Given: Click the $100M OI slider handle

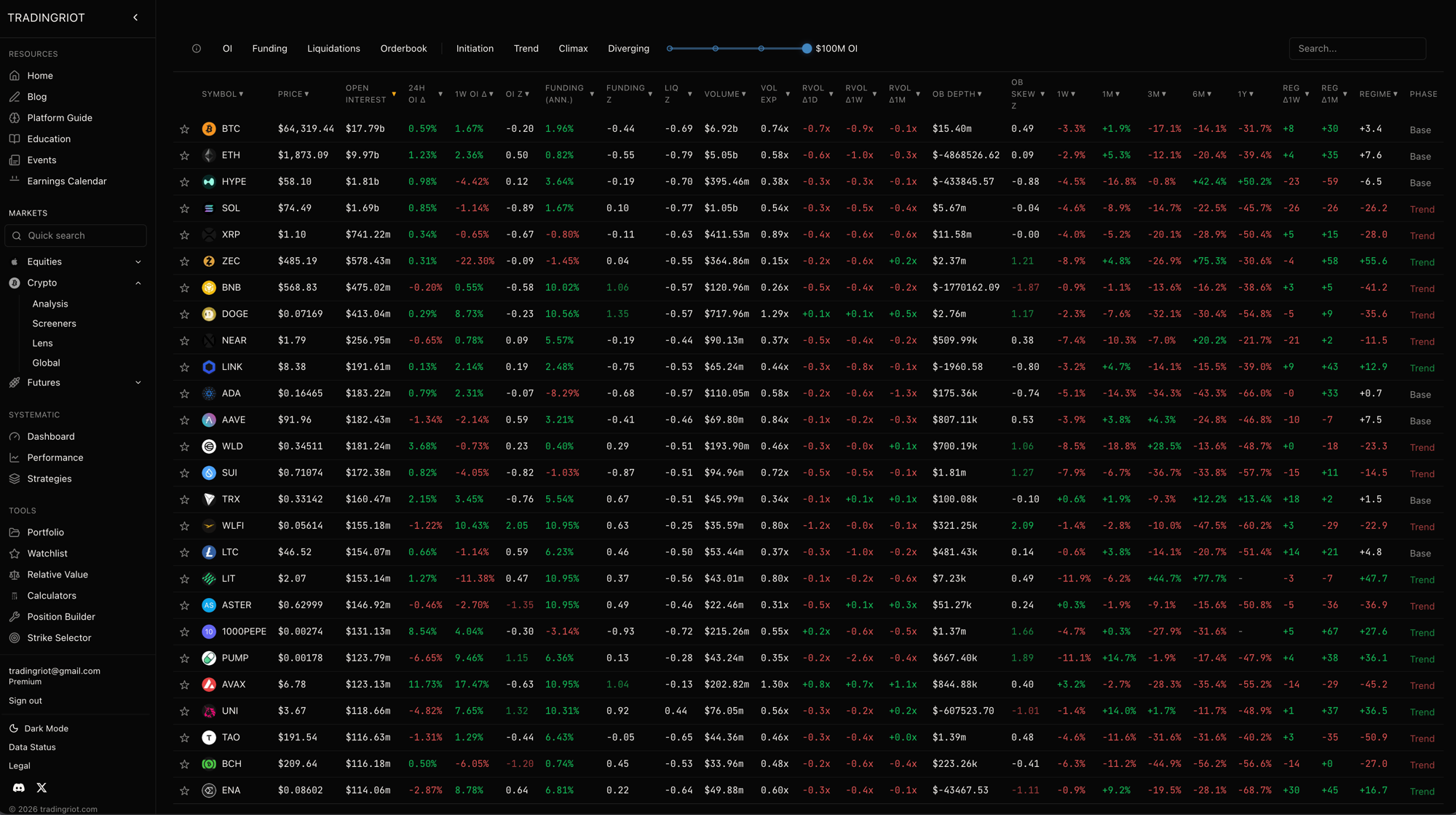Looking at the screenshot, I should (807, 49).
